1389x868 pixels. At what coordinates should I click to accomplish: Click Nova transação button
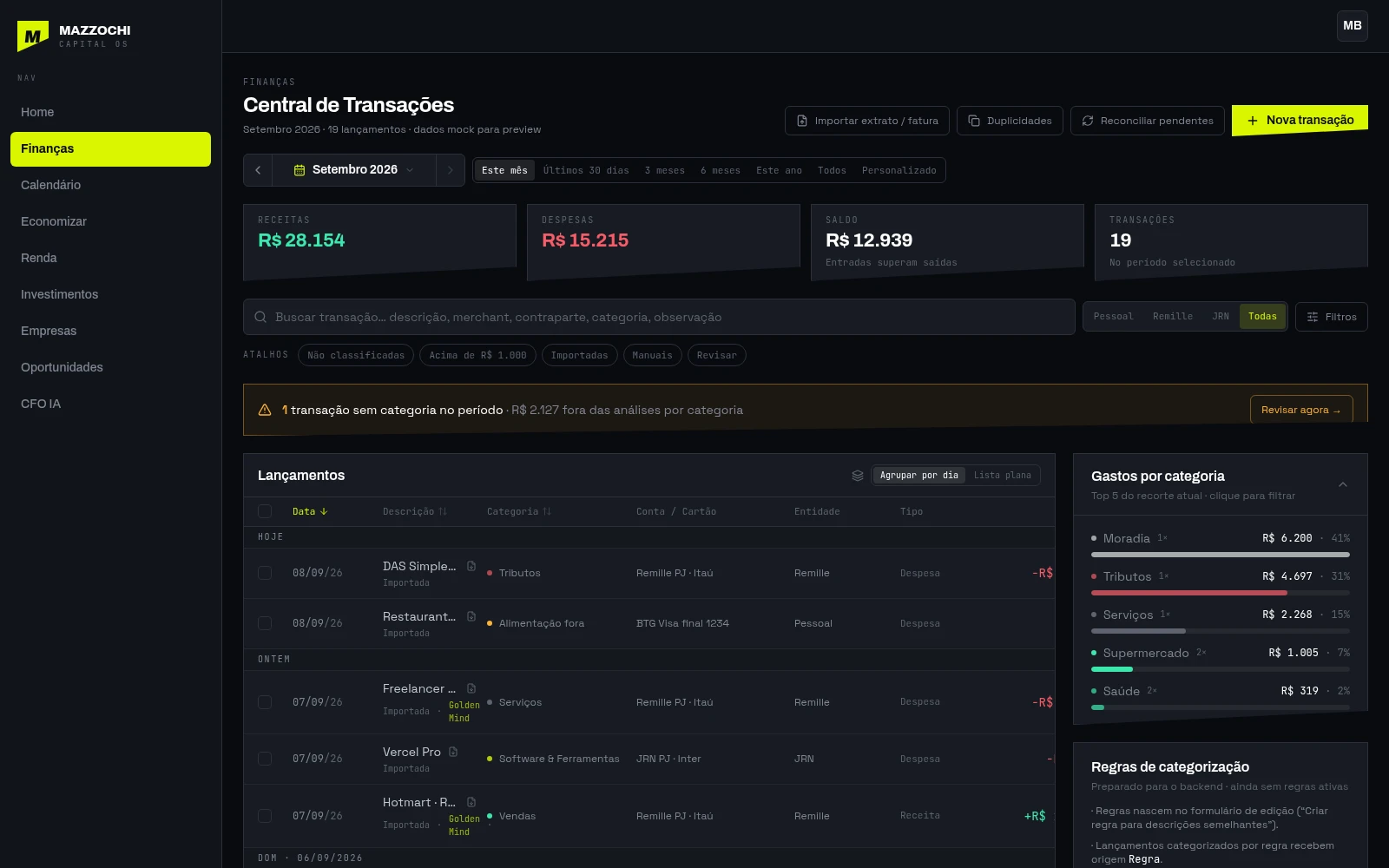tap(1300, 121)
